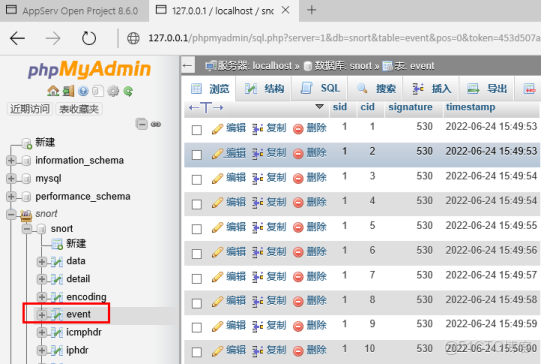Check the row checkbox for cid 5
The height and width of the screenshot is (364, 542).
(197, 229)
